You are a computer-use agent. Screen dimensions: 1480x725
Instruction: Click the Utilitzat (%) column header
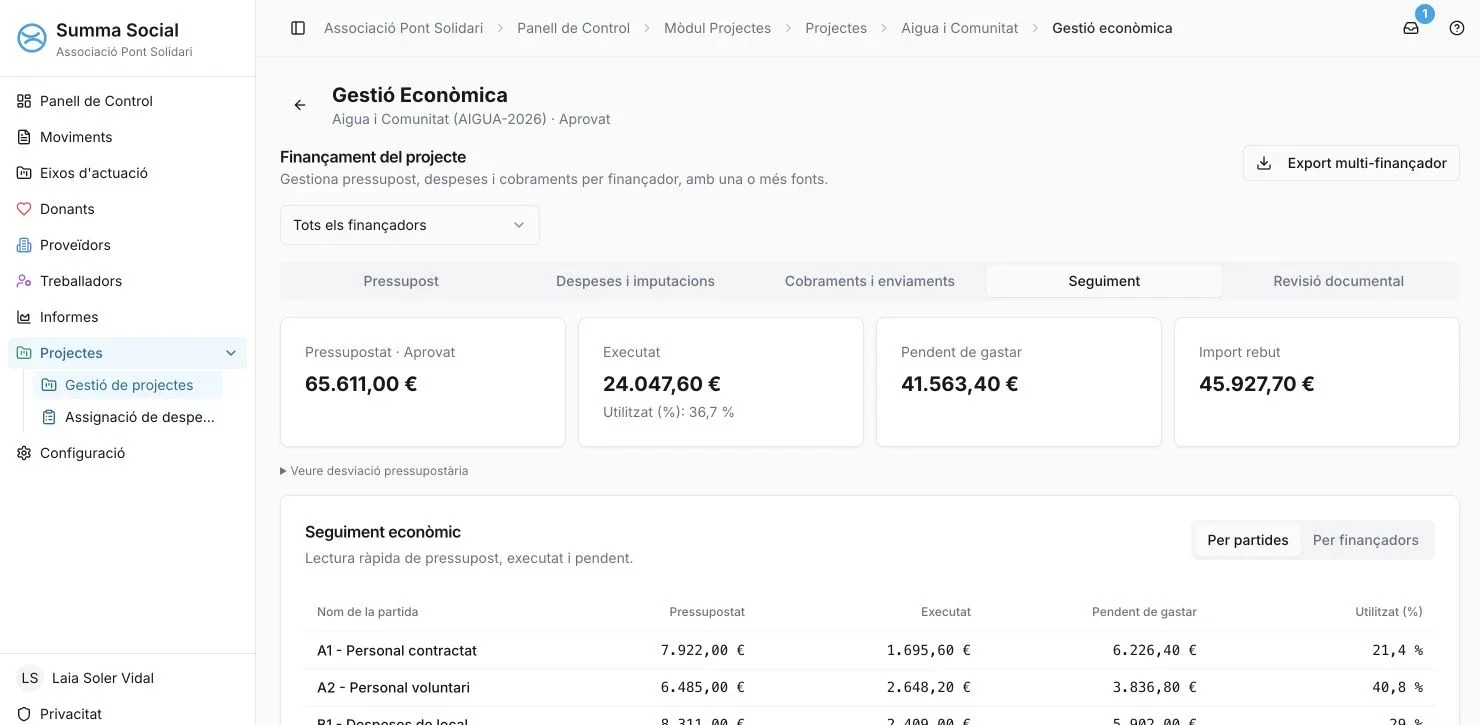(1389, 611)
